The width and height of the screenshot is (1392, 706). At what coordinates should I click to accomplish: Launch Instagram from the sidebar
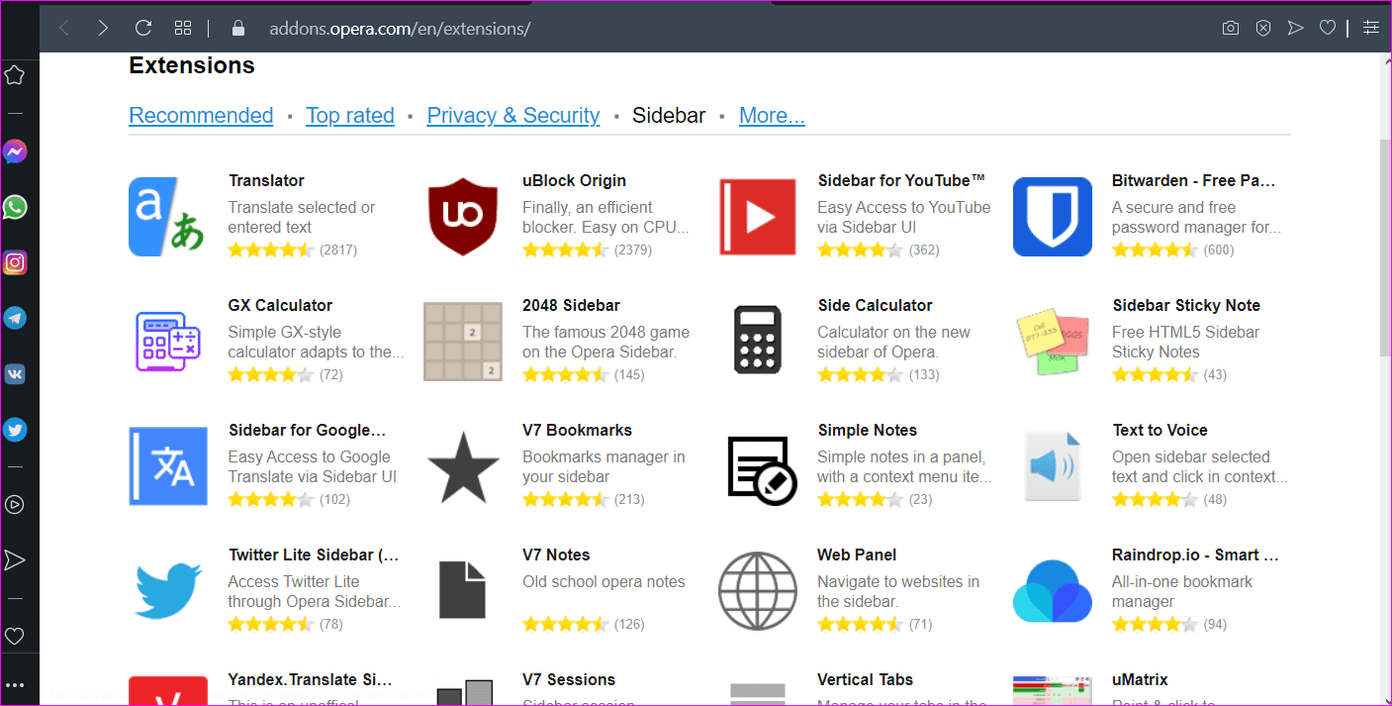(14, 263)
